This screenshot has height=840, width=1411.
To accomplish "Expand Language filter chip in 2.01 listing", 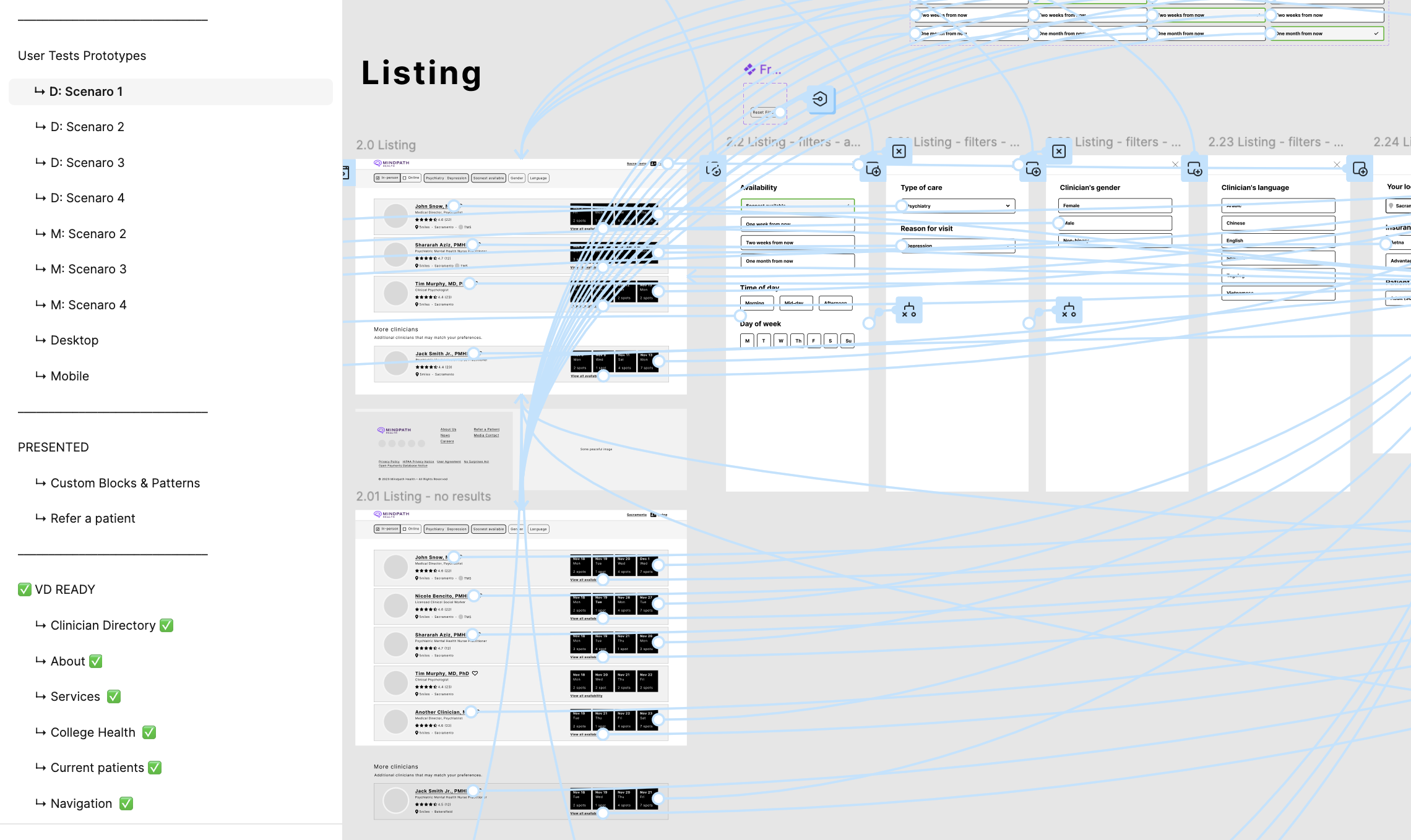I will tap(538, 529).
